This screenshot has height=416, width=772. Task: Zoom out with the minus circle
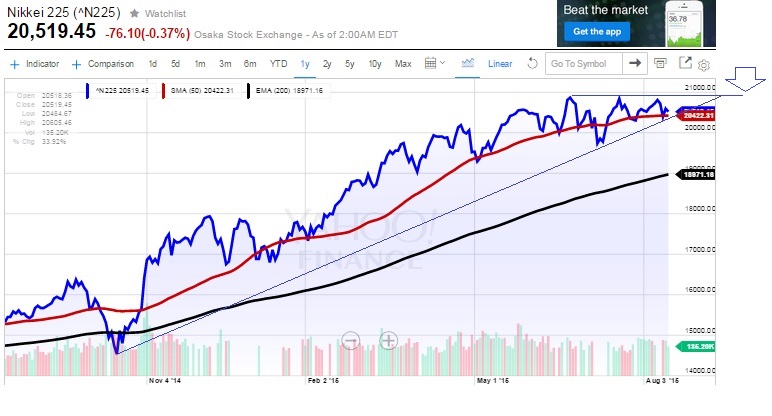pos(351,340)
